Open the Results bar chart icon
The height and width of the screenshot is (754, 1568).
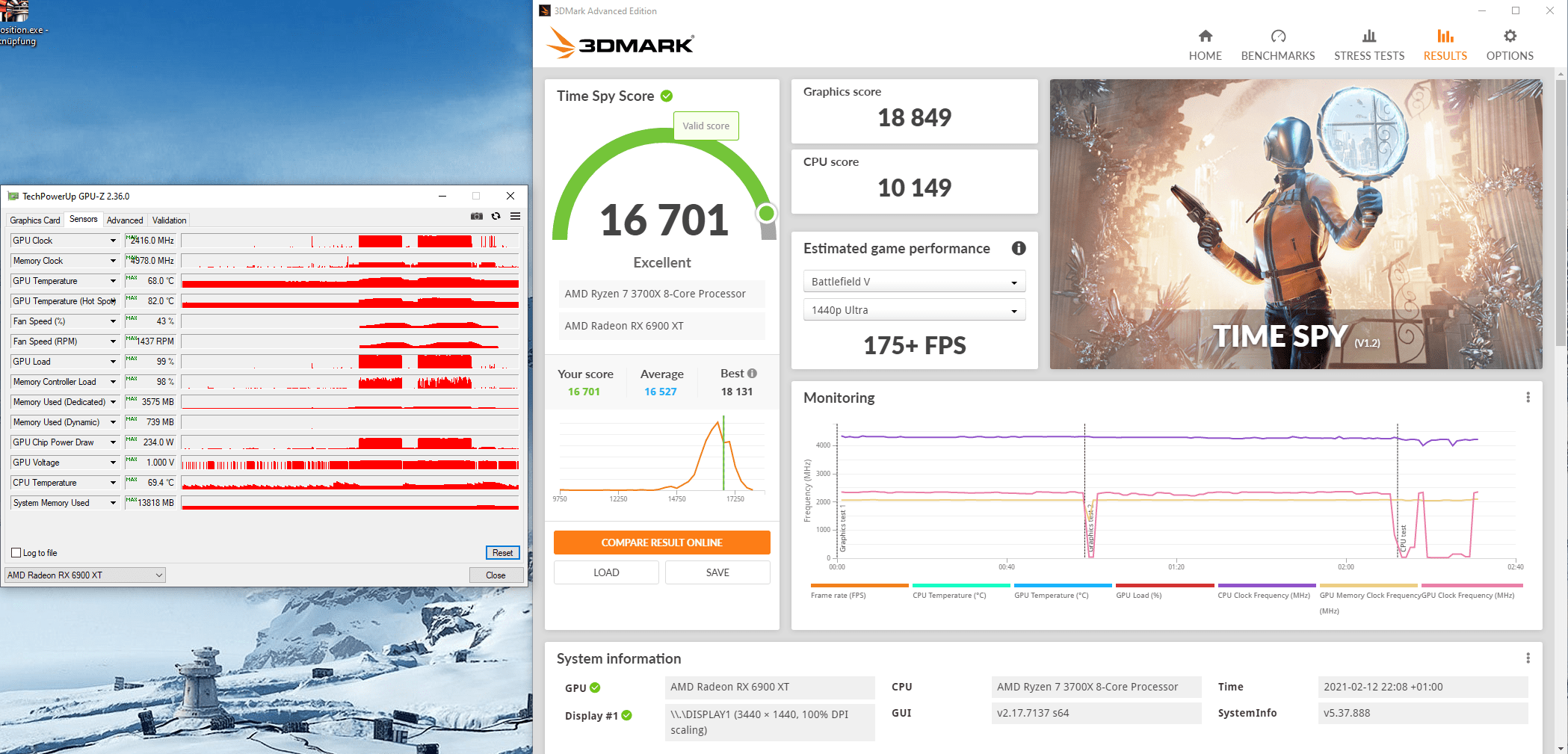coord(1445,36)
